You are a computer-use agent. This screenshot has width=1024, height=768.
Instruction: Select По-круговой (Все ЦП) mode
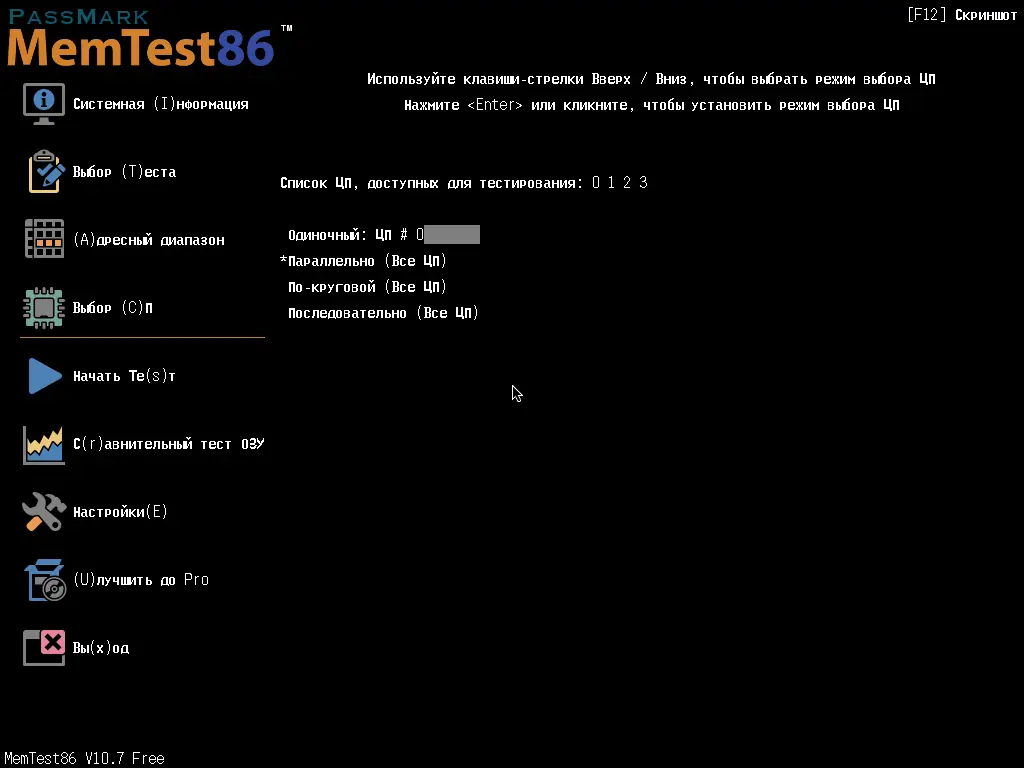[367, 287]
